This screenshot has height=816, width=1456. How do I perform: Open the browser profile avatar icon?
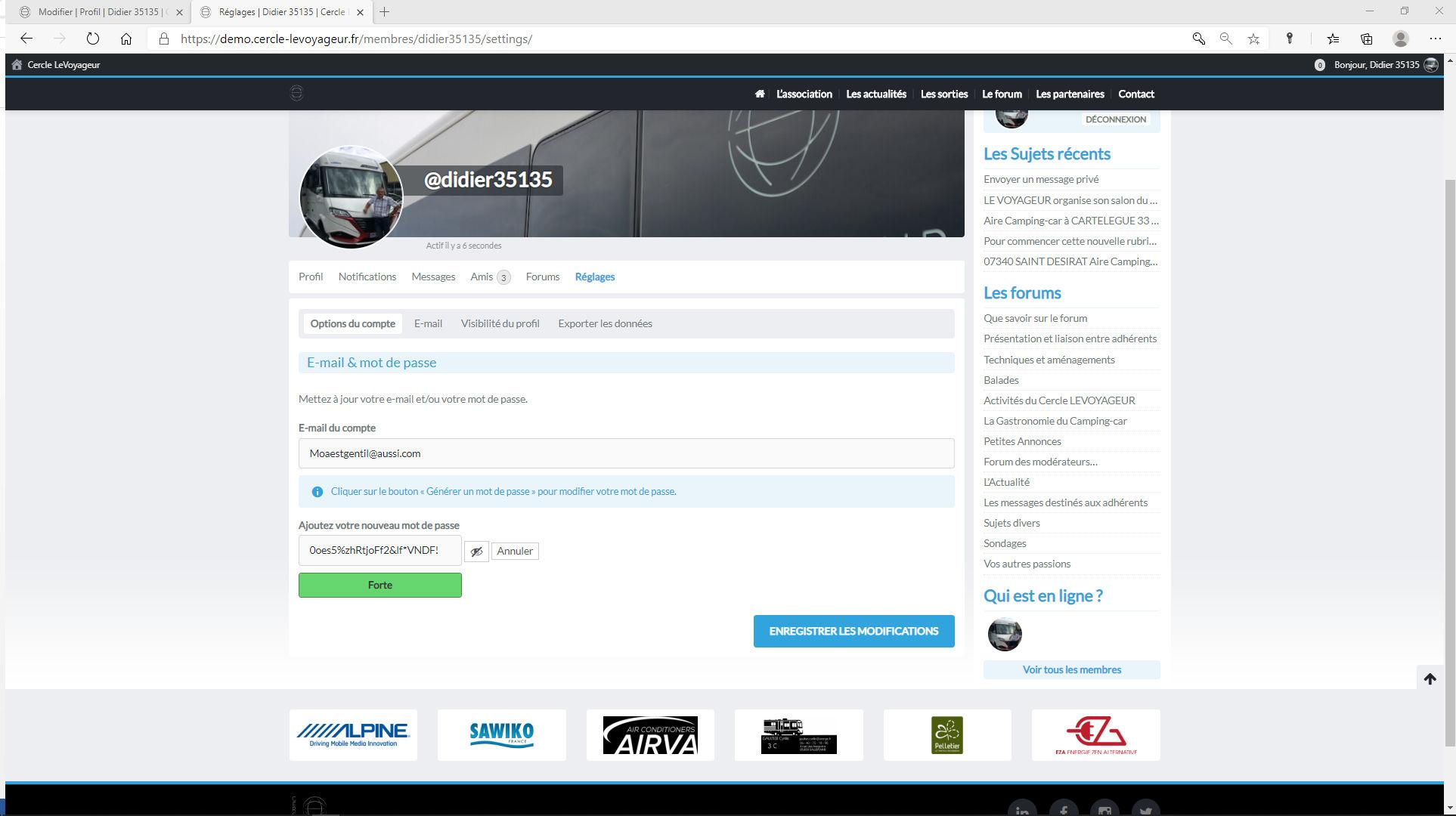click(x=1401, y=39)
